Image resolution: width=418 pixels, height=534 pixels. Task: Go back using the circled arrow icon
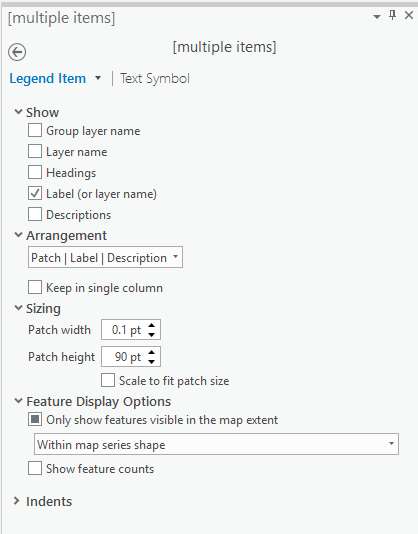tap(17, 52)
